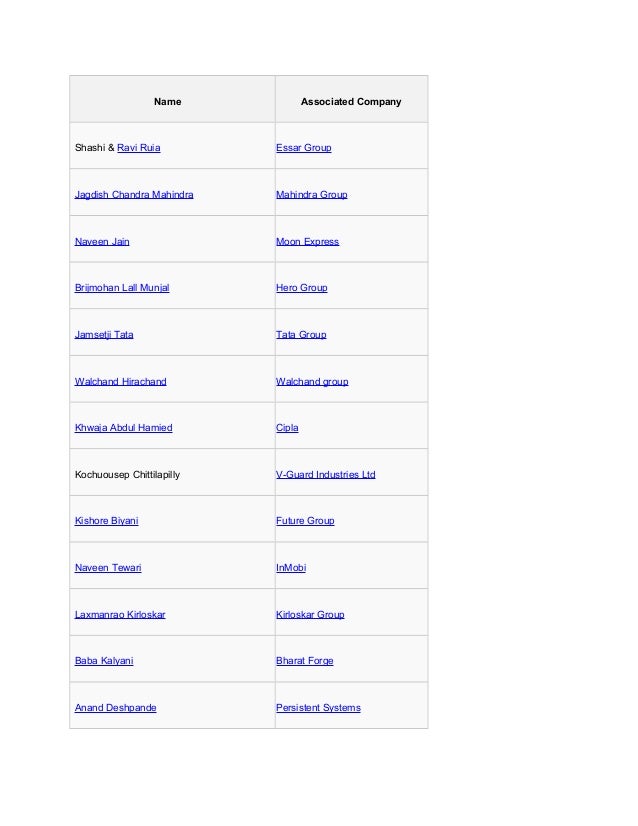
Task: Visit the Hero Group link
Action: click(x=301, y=288)
